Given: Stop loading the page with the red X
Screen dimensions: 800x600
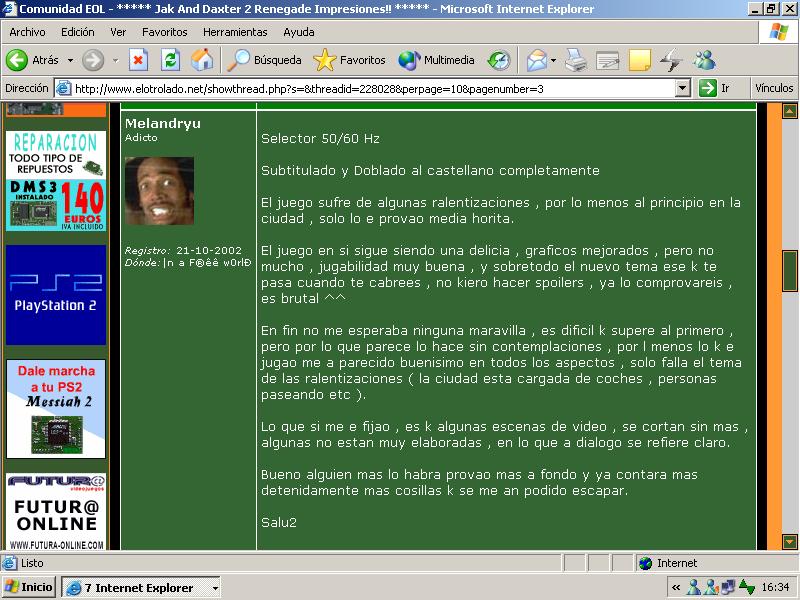Looking at the screenshot, I should [138, 60].
